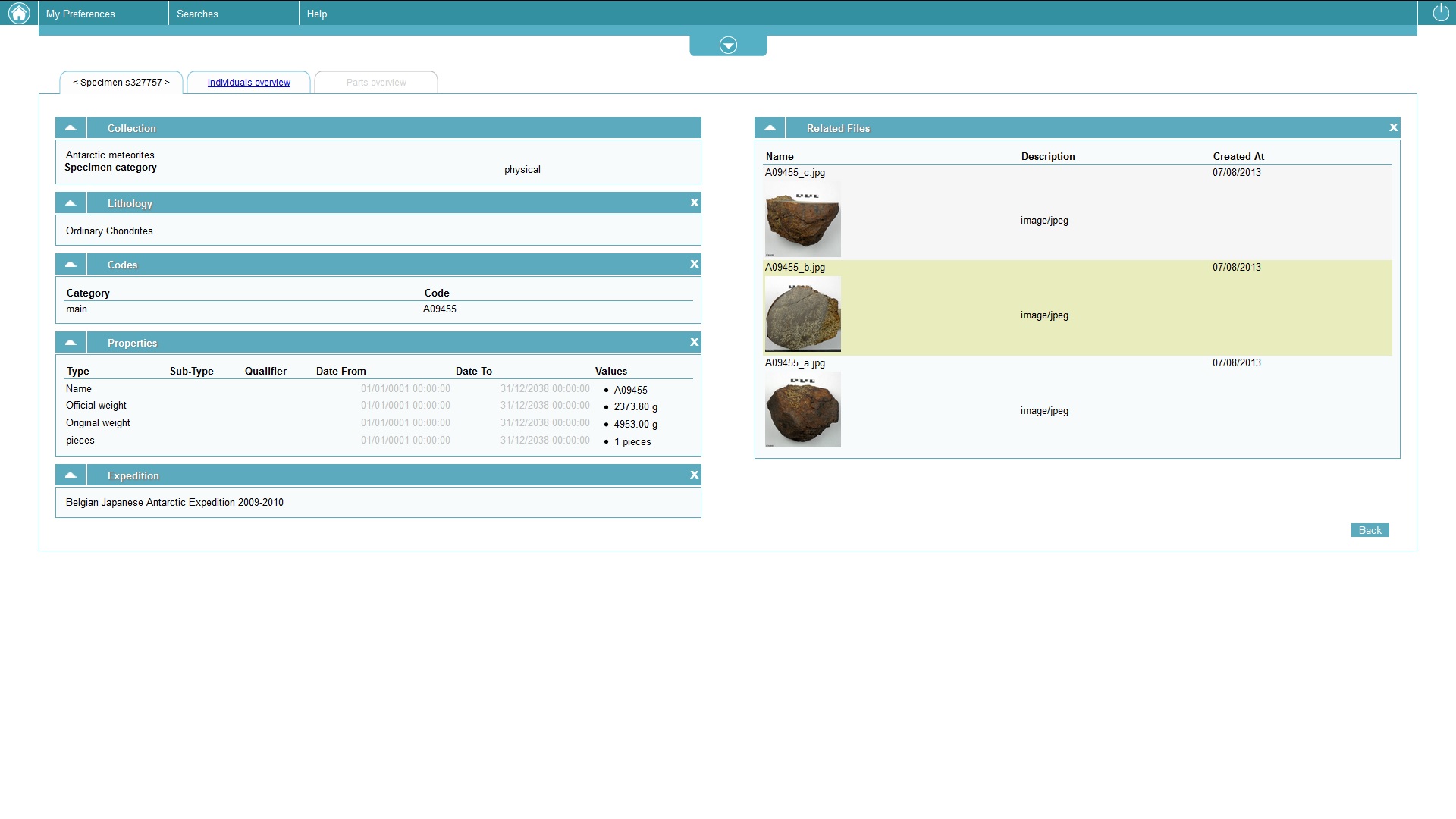Collapse the Collection section arrow
1456x819 pixels.
click(x=71, y=127)
